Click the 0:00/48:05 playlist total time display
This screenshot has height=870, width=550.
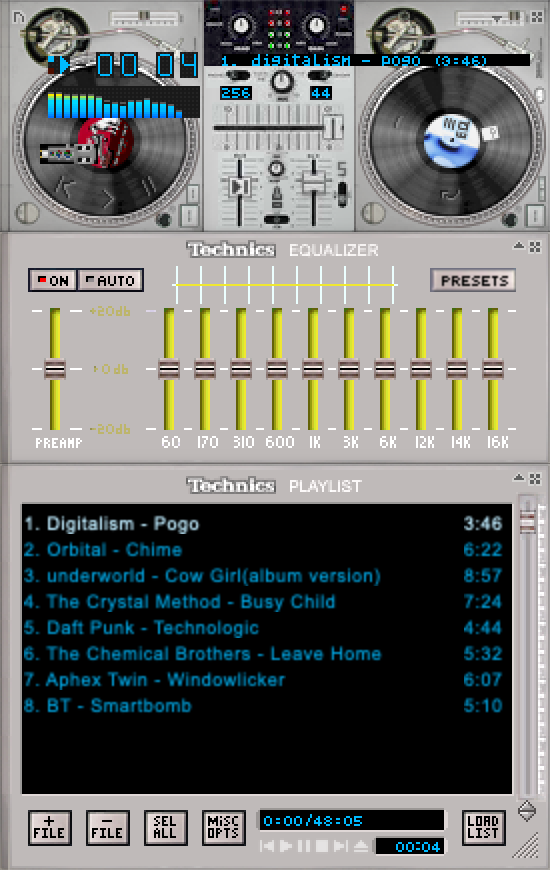352,821
